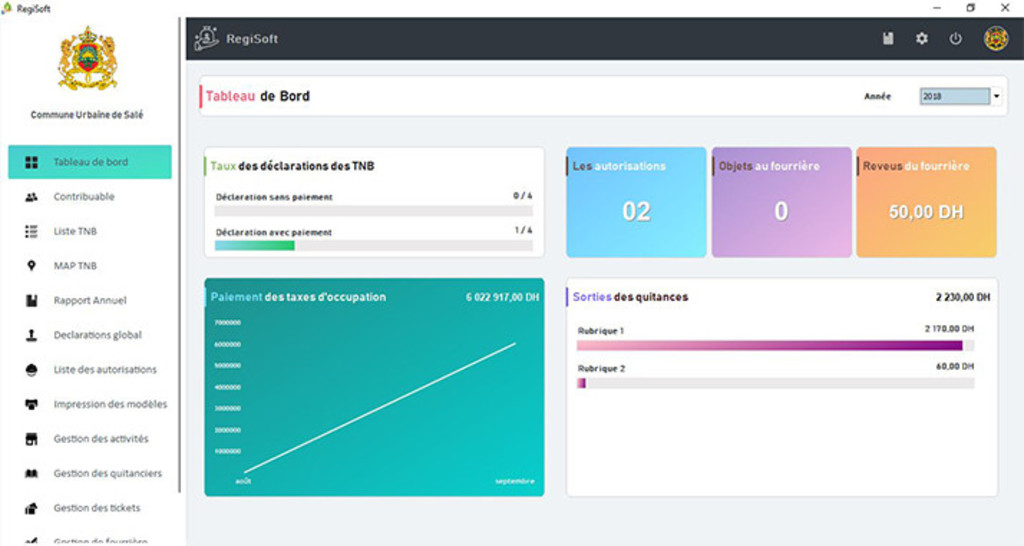The image size is (1024, 546).
Task: Click the Revenus du fourrière card
Action: 926,202
